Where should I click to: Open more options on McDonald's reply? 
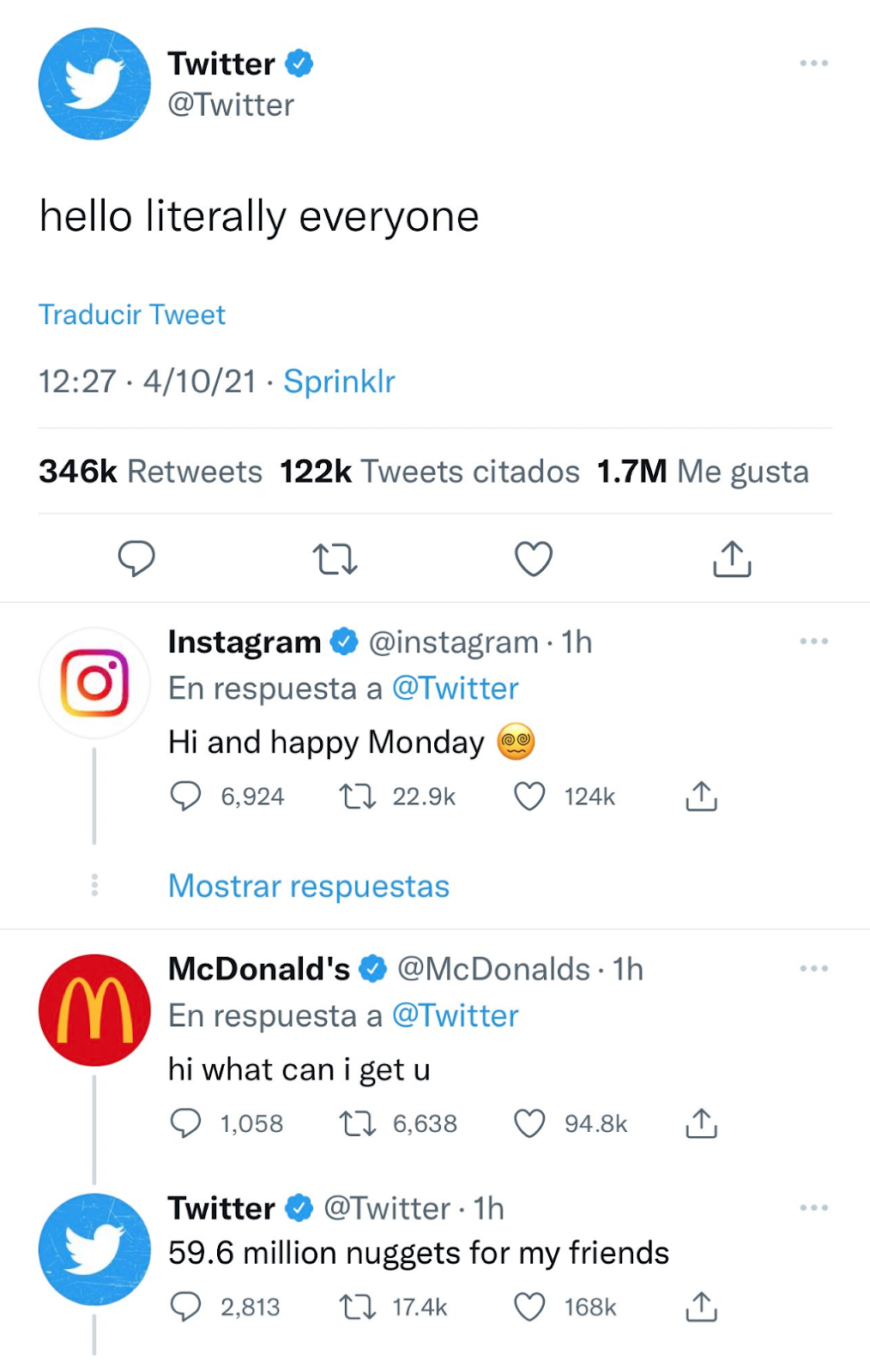coord(813,969)
